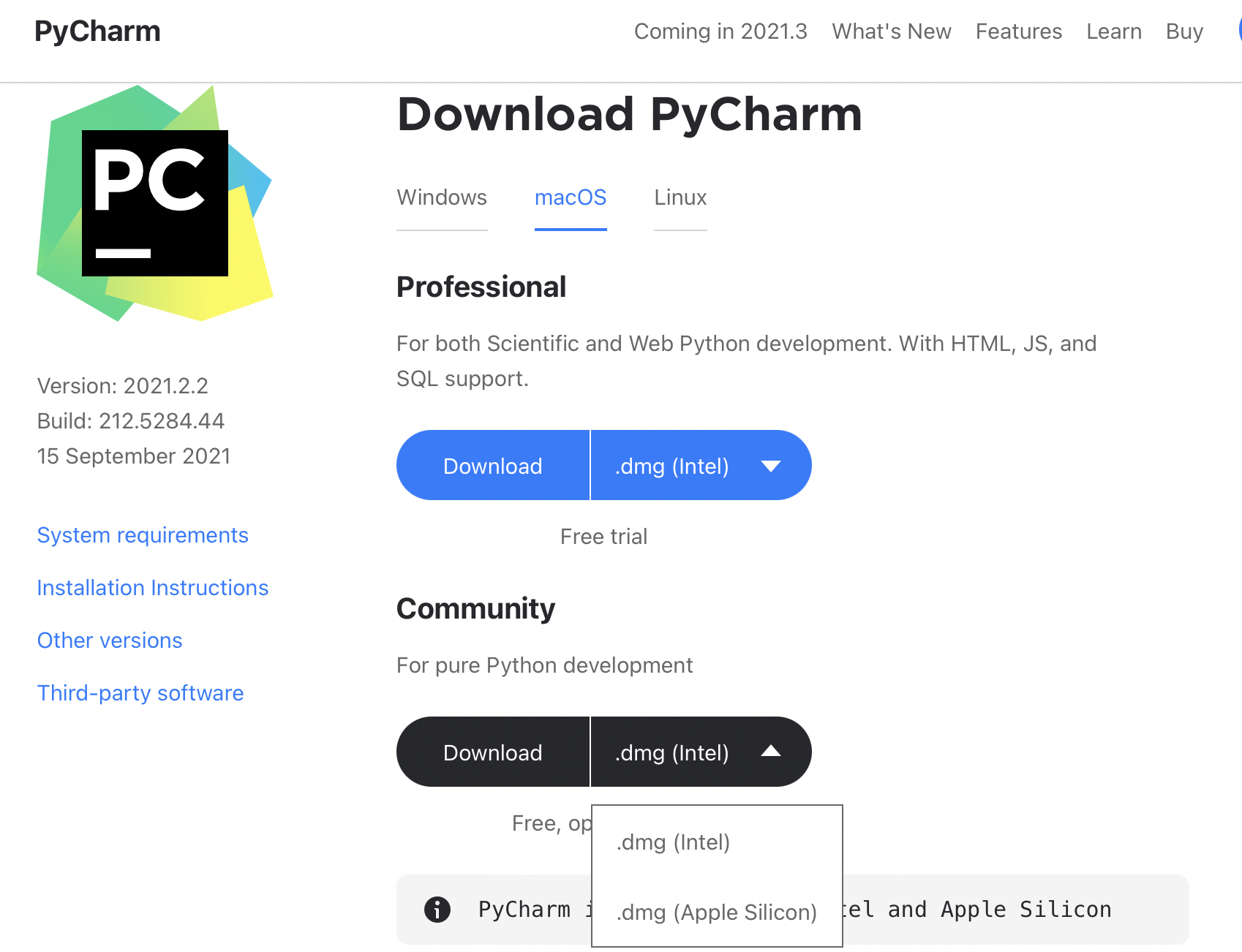Click the Free trial label
This screenshot has height=952, width=1242.
click(x=604, y=537)
